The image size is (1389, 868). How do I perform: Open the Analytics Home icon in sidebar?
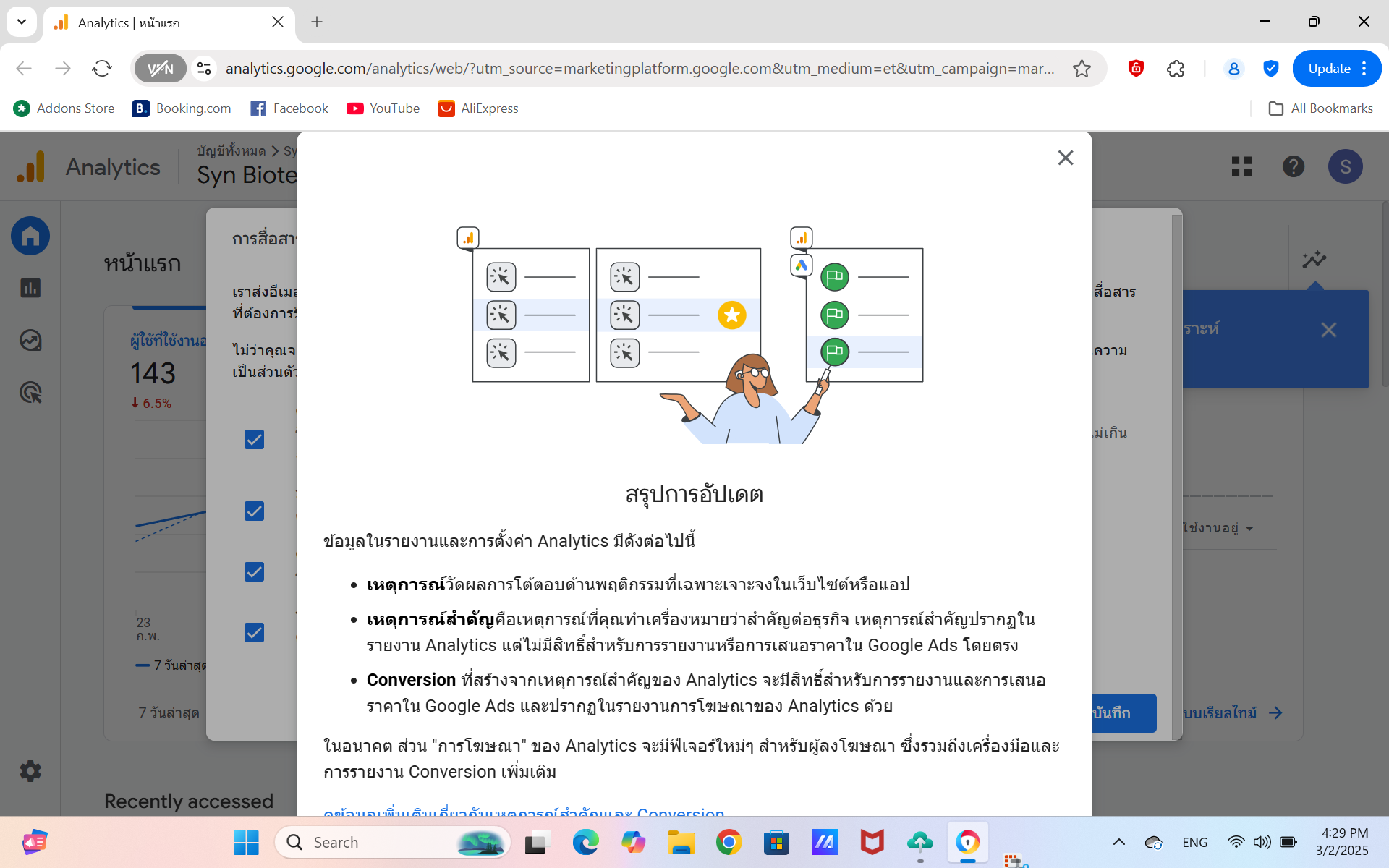click(30, 236)
